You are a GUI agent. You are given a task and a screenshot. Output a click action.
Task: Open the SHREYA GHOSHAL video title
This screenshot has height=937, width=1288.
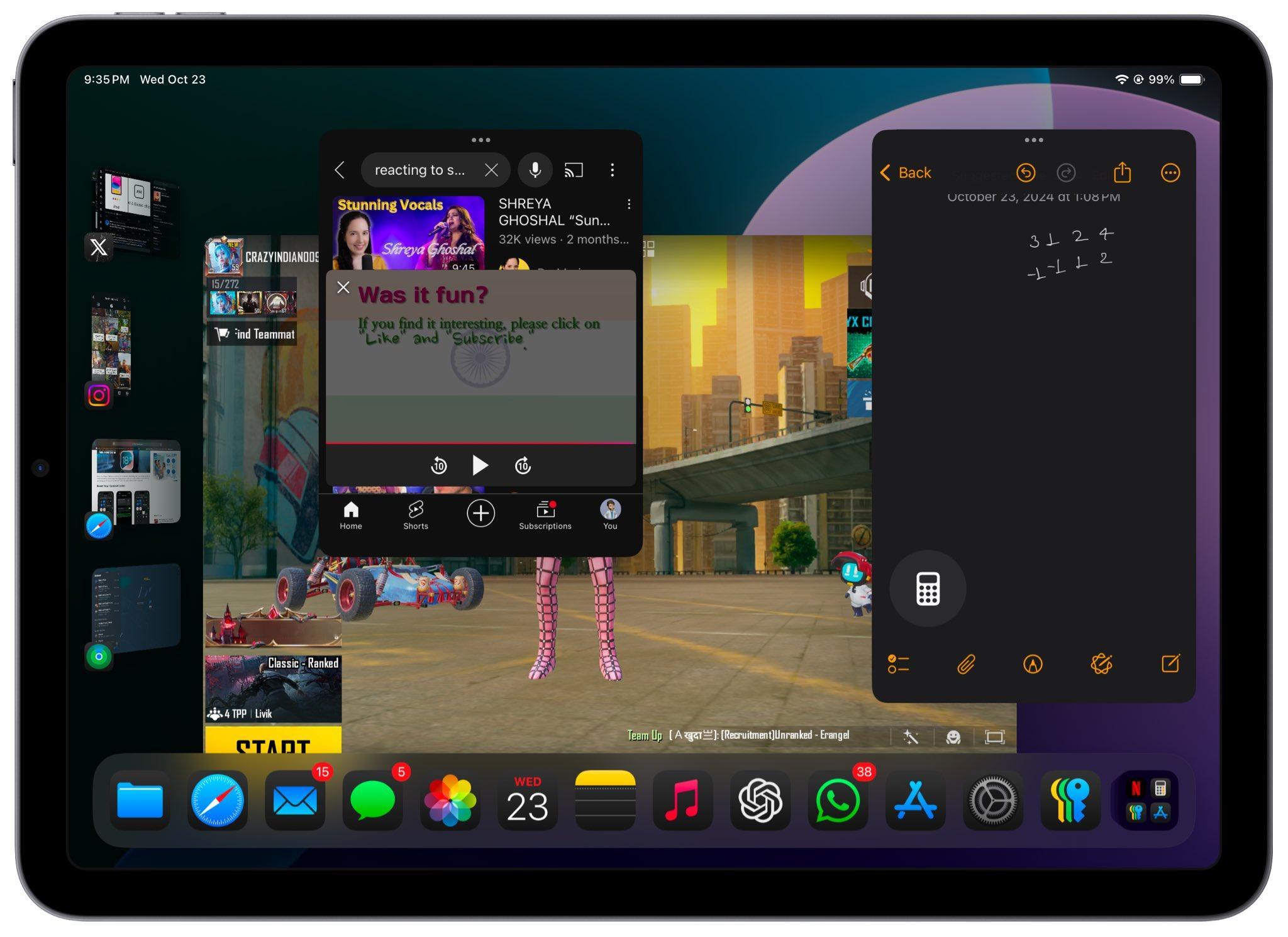coord(554,212)
